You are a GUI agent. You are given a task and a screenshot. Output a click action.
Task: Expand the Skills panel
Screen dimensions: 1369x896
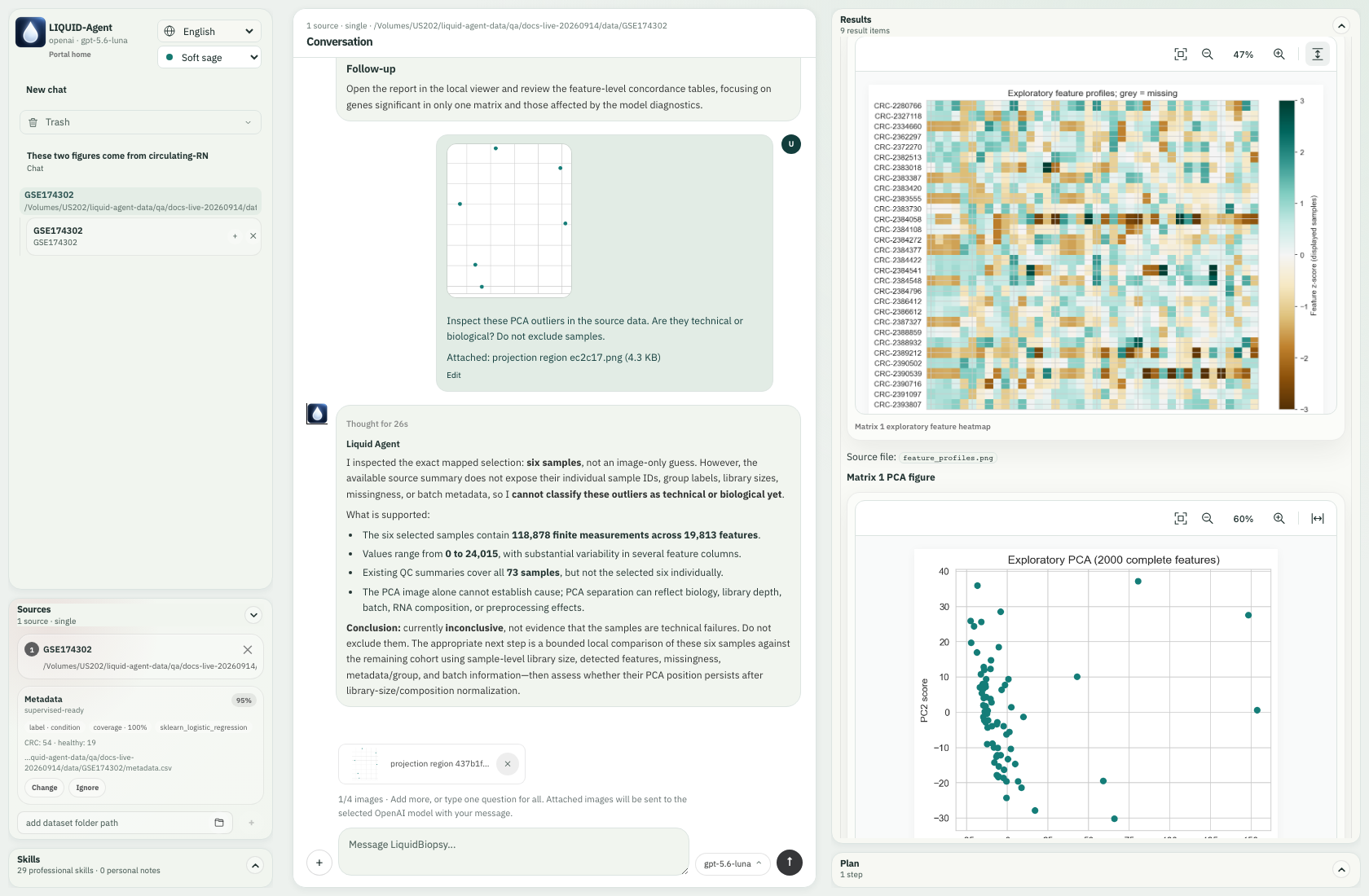click(255, 866)
